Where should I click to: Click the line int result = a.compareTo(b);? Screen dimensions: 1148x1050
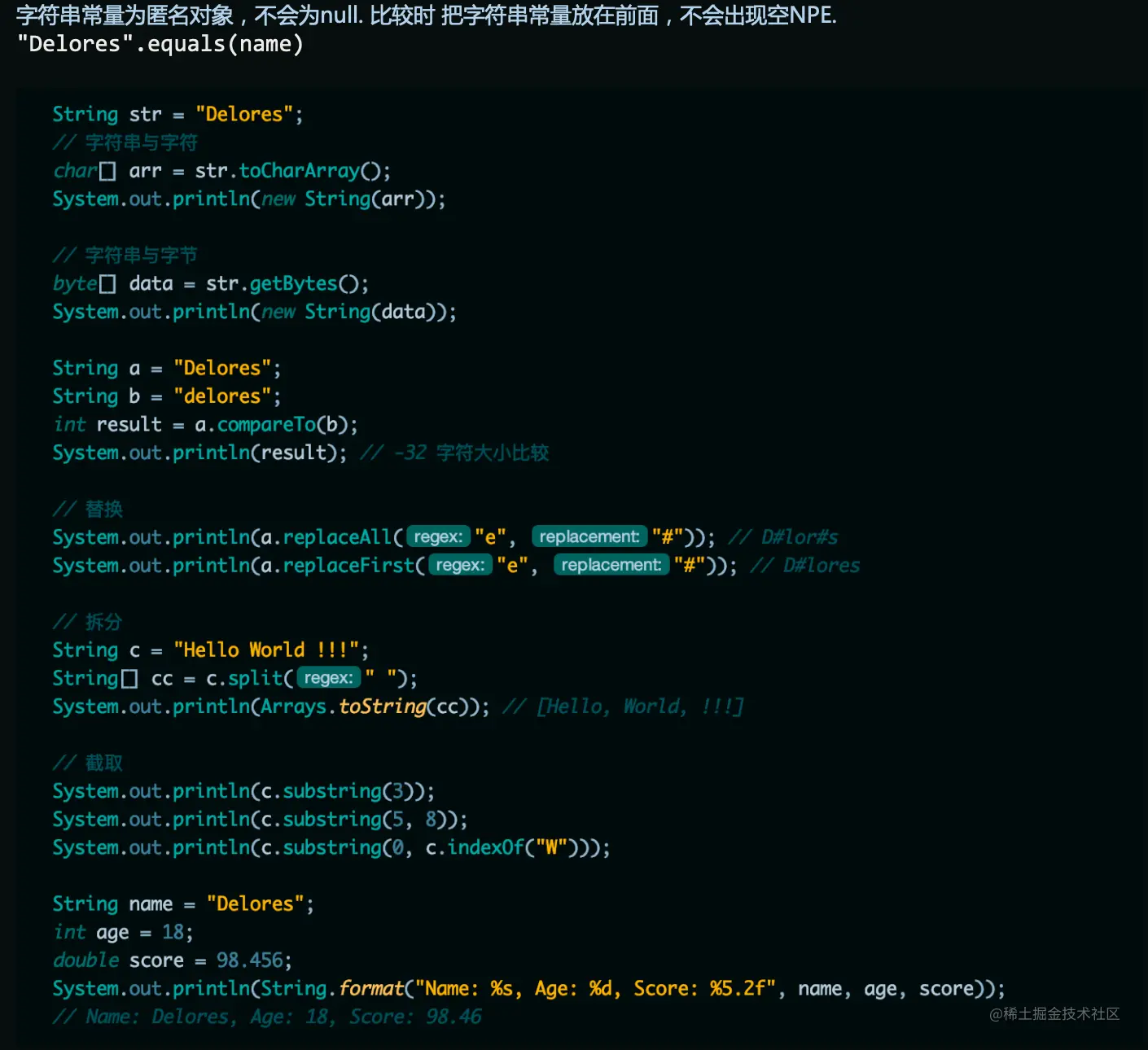[205, 424]
